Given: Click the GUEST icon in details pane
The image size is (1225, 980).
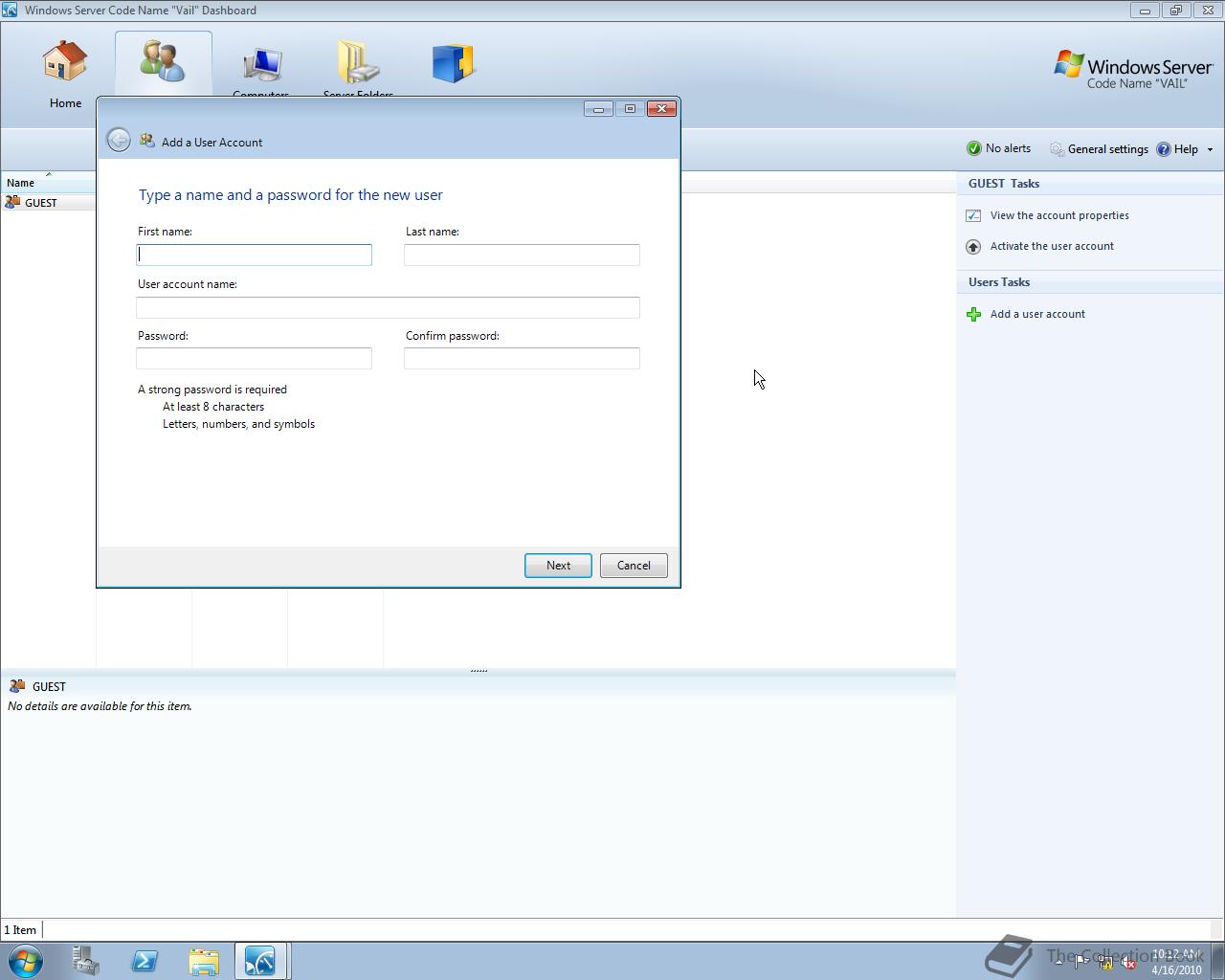Looking at the screenshot, I should [17, 686].
